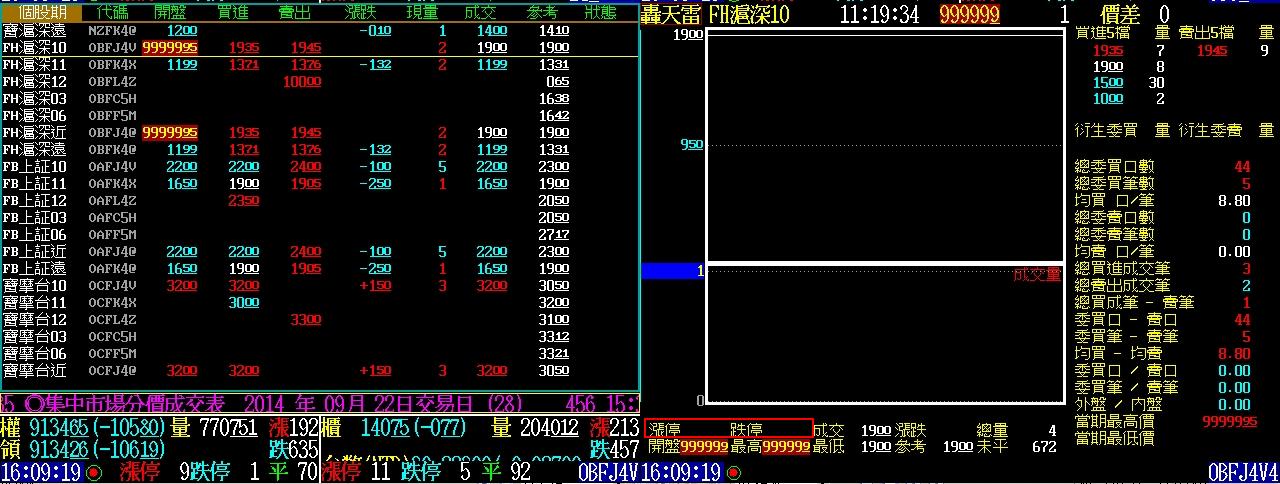This screenshot has width=1280, height=484.
Task: Click the 代碼 column header
Action: point(111,13)
